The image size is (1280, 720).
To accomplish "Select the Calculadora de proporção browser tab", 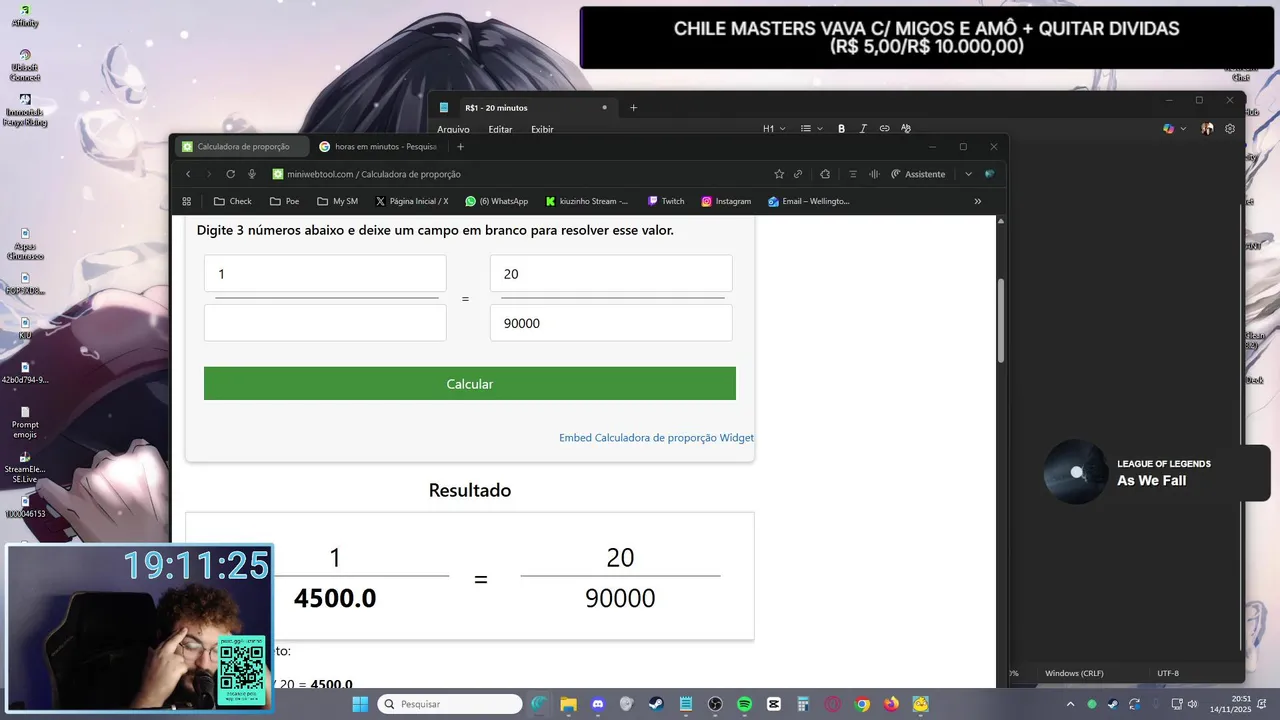I will pyautogui.click(x=240, y=147).
